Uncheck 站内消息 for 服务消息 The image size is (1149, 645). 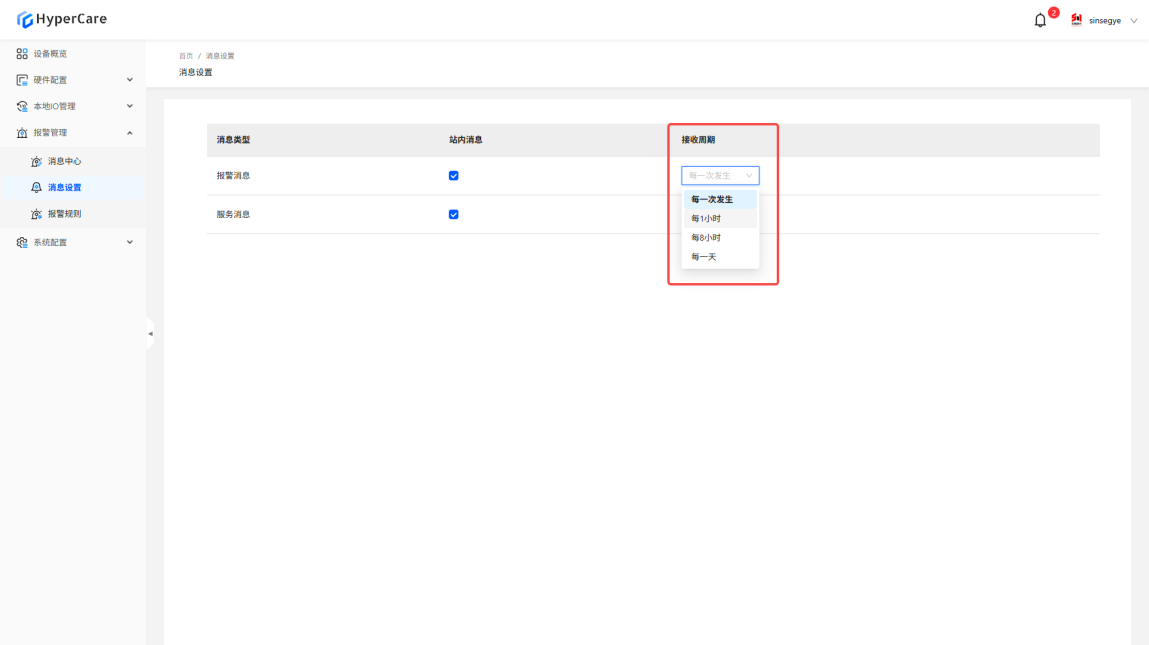click(454, 215)
